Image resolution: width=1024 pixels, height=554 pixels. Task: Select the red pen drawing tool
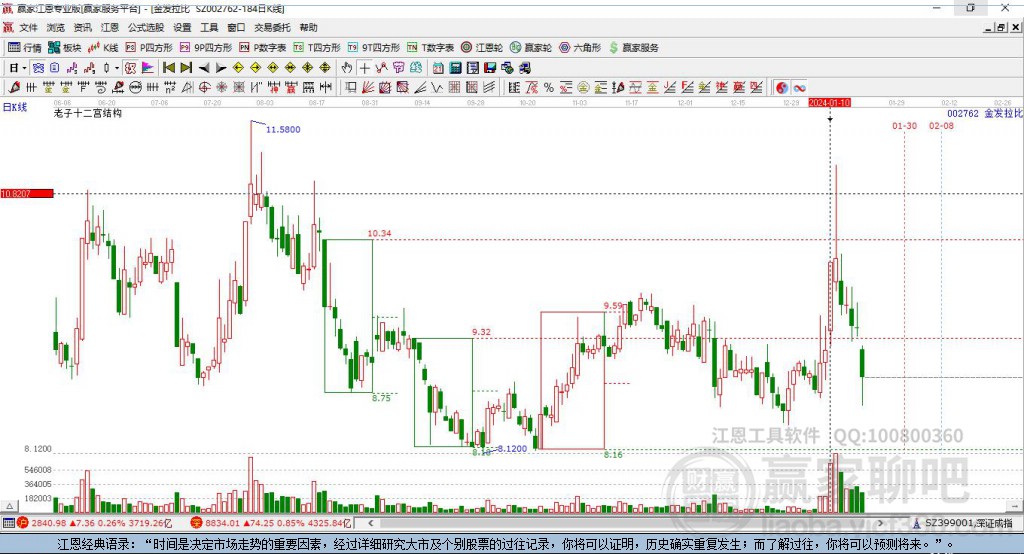[14, 87]
